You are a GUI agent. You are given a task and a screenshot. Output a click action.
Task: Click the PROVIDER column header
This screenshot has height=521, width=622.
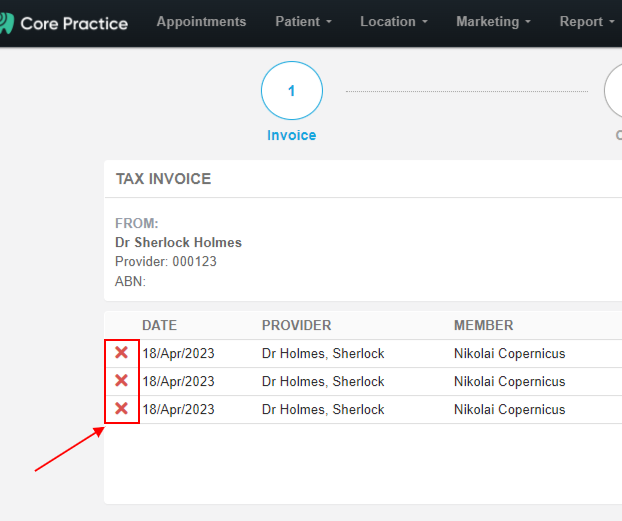tap(296, 325)
